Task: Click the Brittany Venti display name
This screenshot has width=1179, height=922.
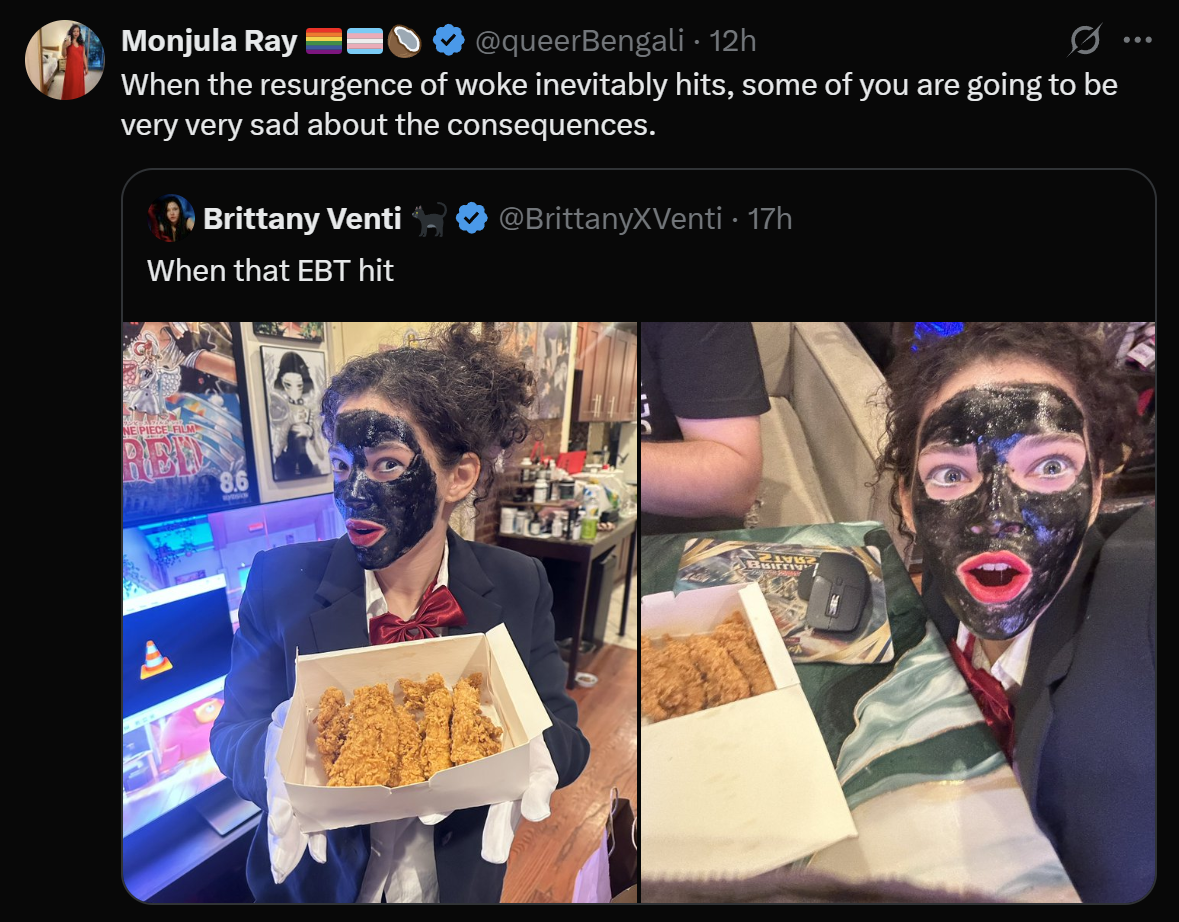Action: click(302, 219)
